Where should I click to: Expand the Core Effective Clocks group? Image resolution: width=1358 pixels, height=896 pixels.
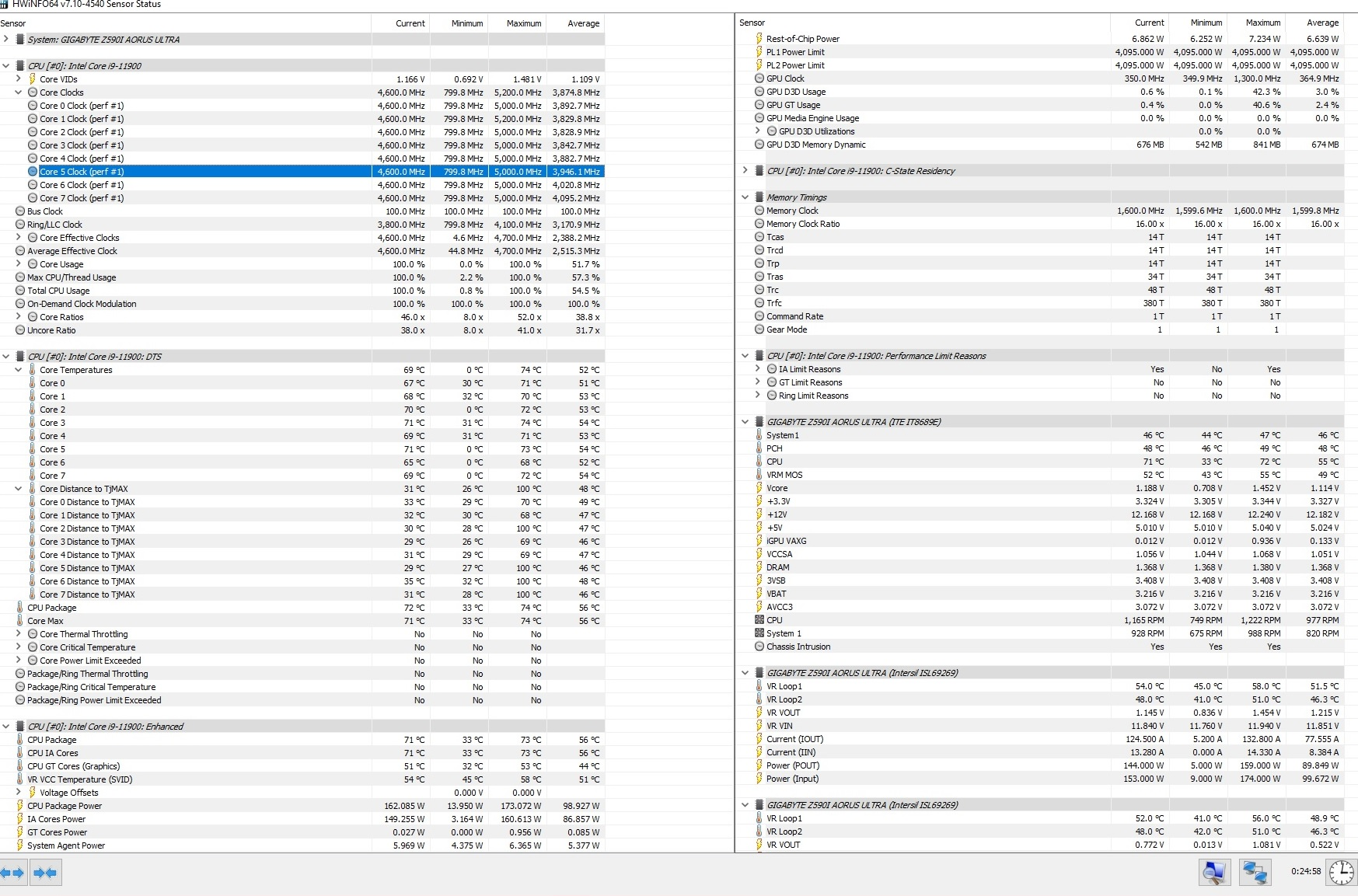coord(19,237)
